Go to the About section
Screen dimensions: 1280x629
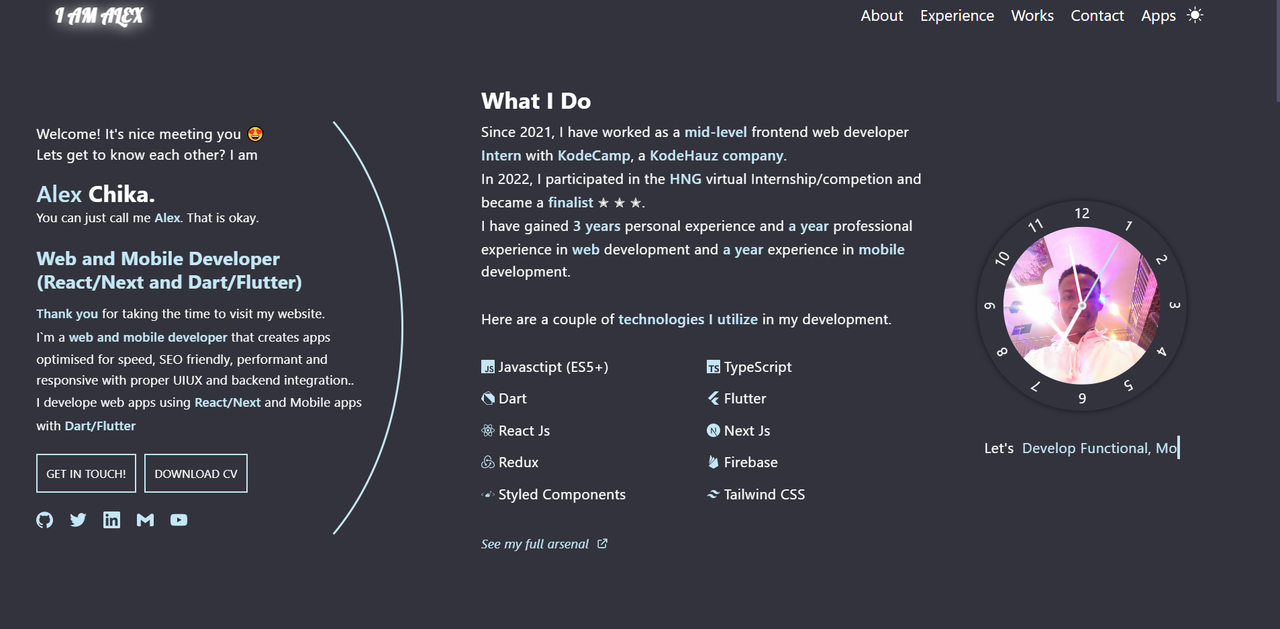point(882,15)
